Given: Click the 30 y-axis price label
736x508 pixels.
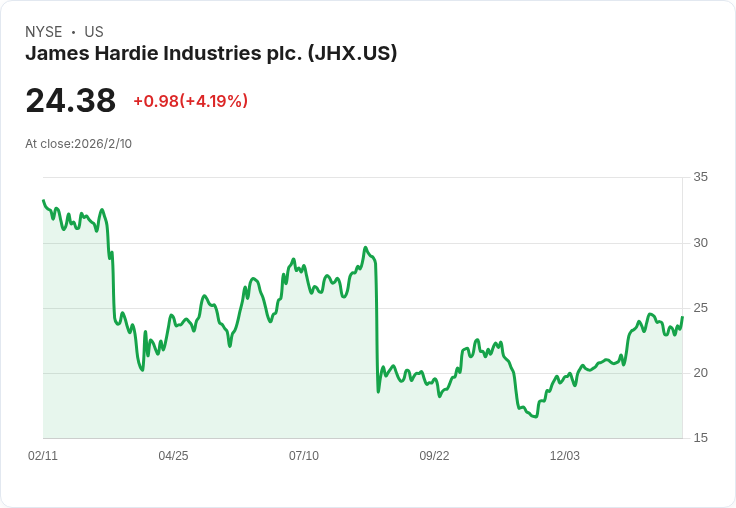Looking at the screenshot, I should pyautogui.click(x=700, y=243).
